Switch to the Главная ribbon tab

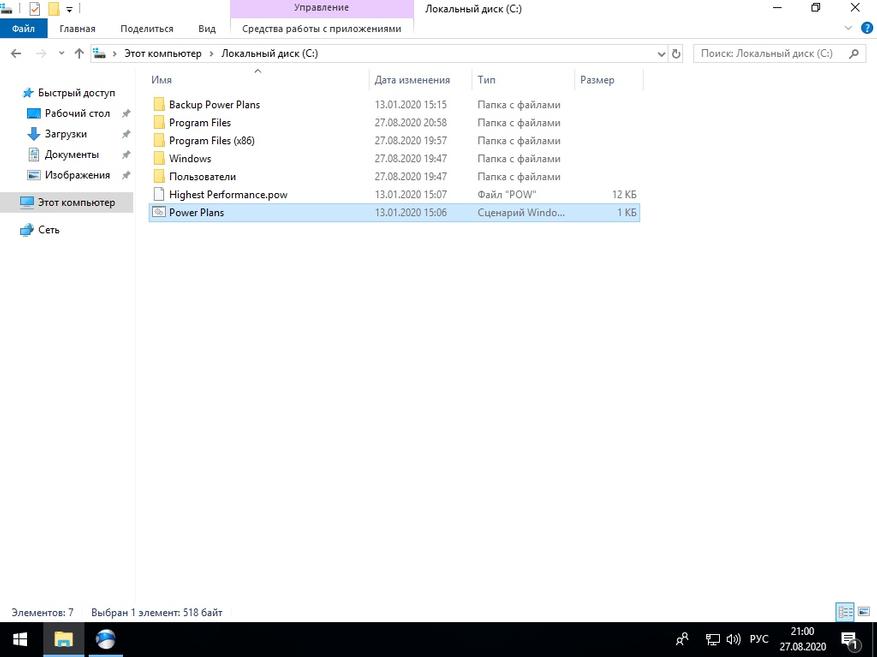pyautogui.click(x=77, y=29)
